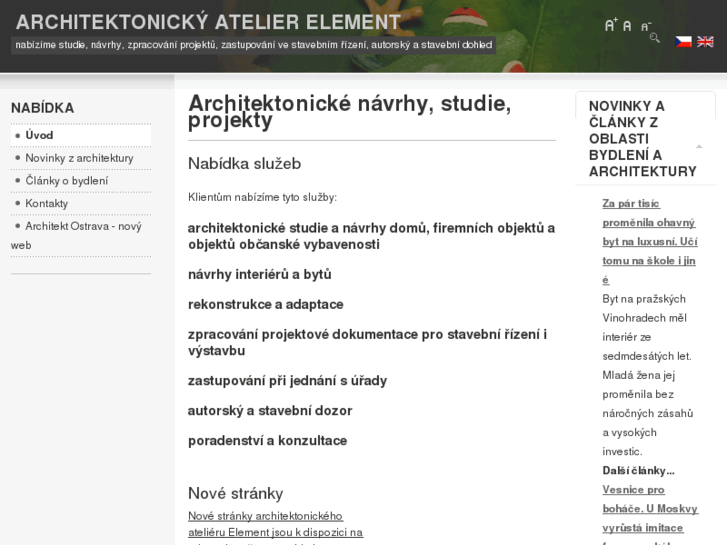Image resolution: width=727 pixels, height=545 pixels.
Task: Click the 'Novinky a články z oblasti bydlení' heading
Action: pos(642,139)
